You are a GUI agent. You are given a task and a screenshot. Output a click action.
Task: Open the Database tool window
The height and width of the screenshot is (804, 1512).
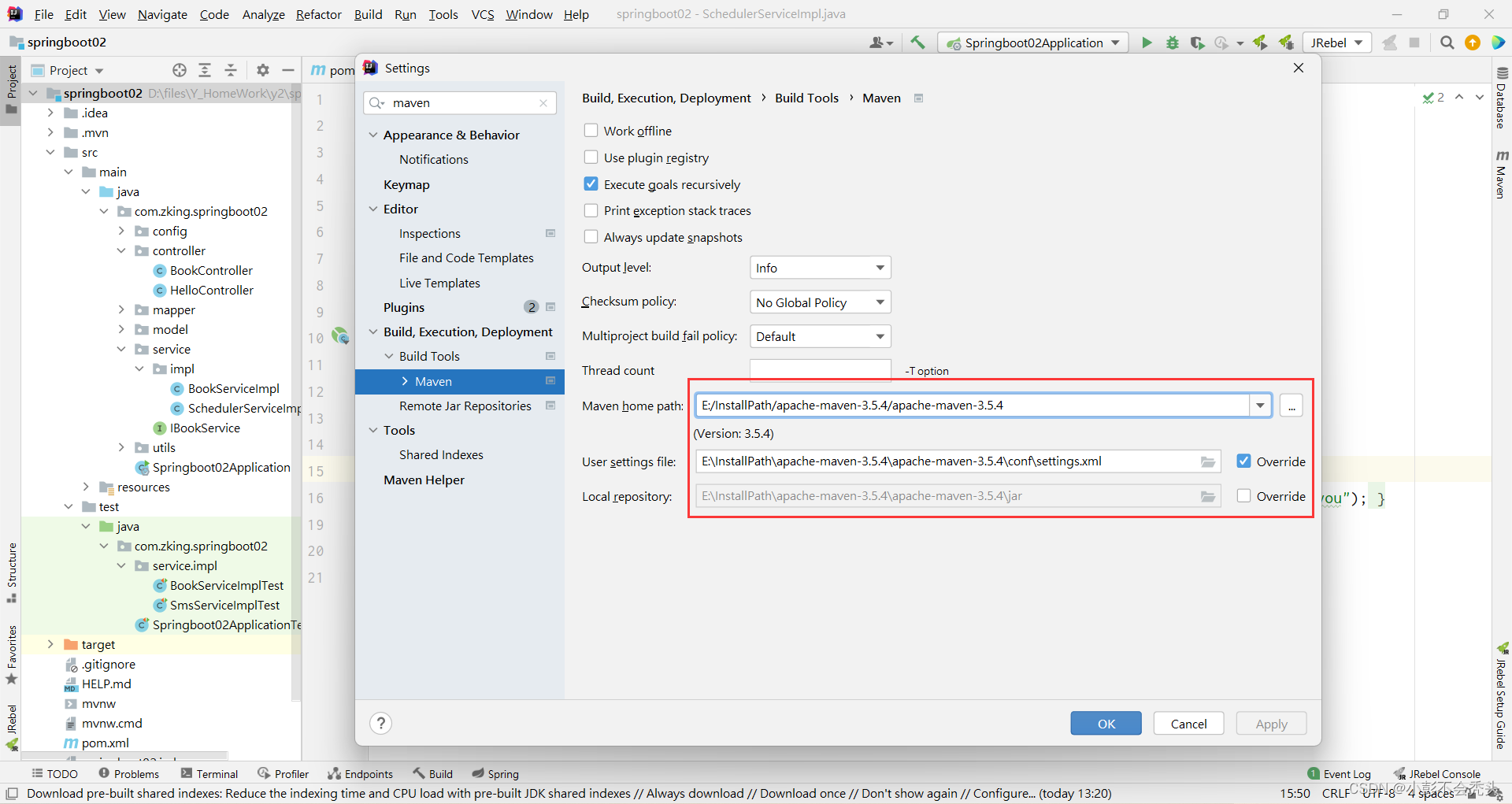point(1502,98)
